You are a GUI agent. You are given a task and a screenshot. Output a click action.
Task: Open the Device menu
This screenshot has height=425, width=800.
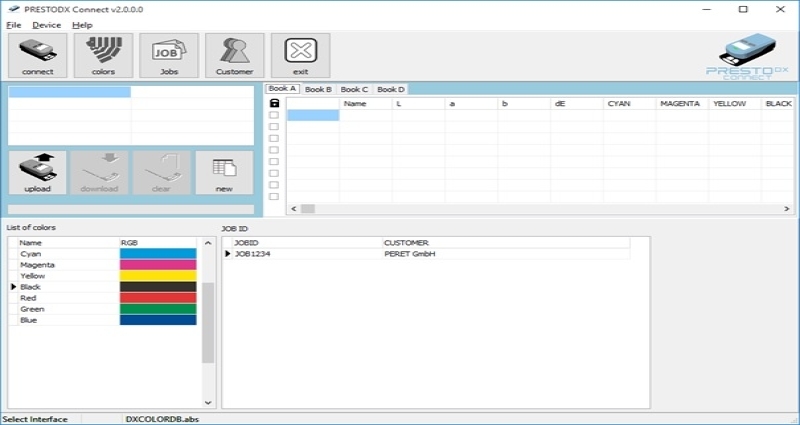46,25
